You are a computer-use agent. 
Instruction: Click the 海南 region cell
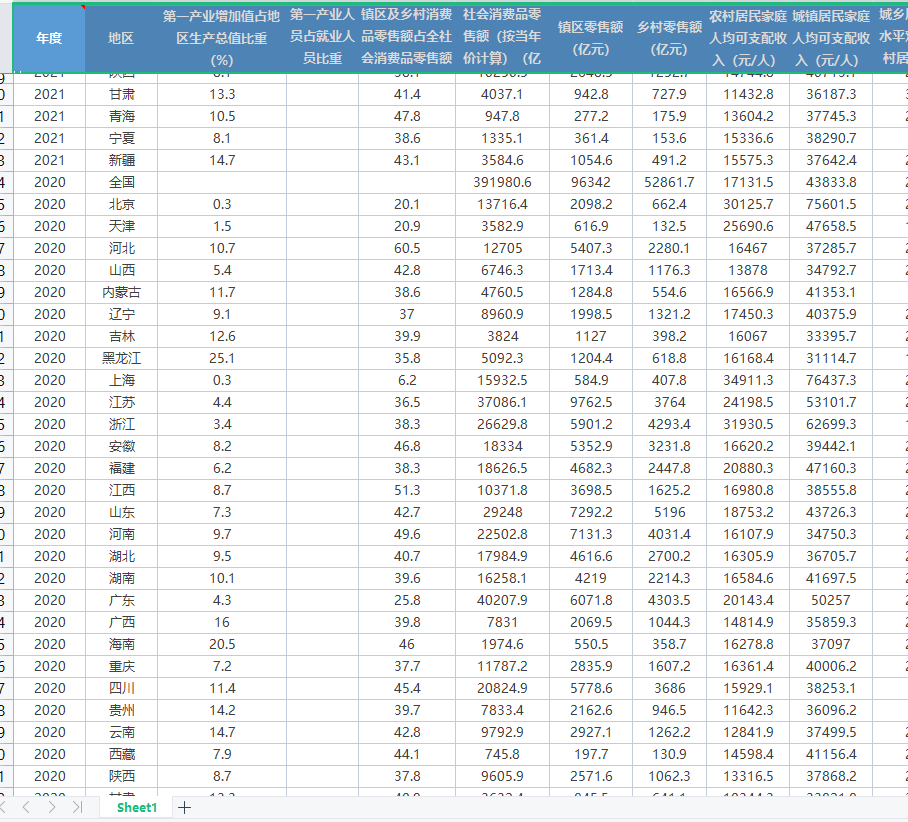pos(121,645)
